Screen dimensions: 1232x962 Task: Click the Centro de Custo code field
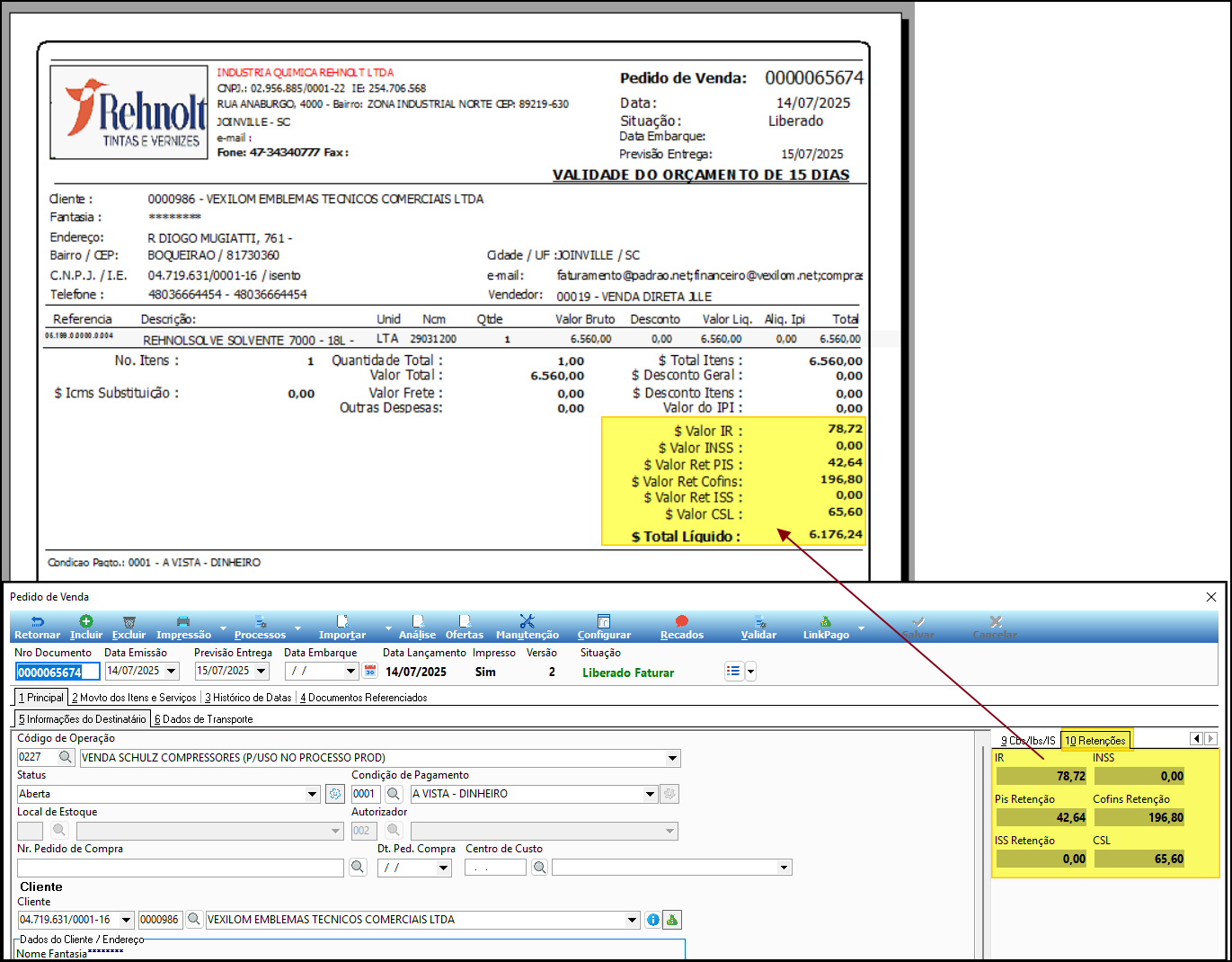tap(495, 868)
